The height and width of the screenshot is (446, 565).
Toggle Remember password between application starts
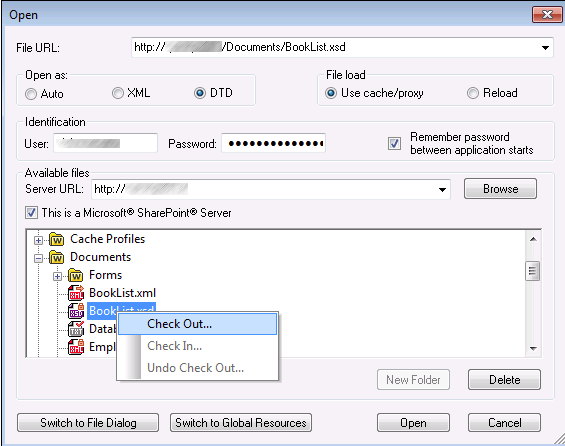tap(394, 143)
